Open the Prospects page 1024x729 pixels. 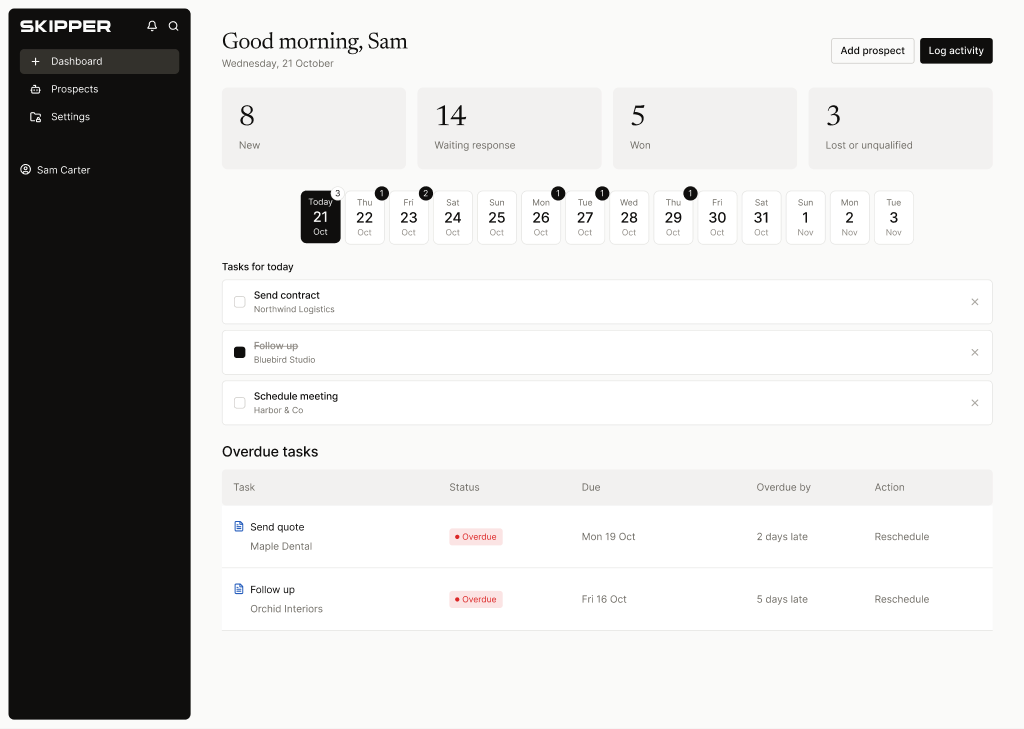(x=99, y=89)
